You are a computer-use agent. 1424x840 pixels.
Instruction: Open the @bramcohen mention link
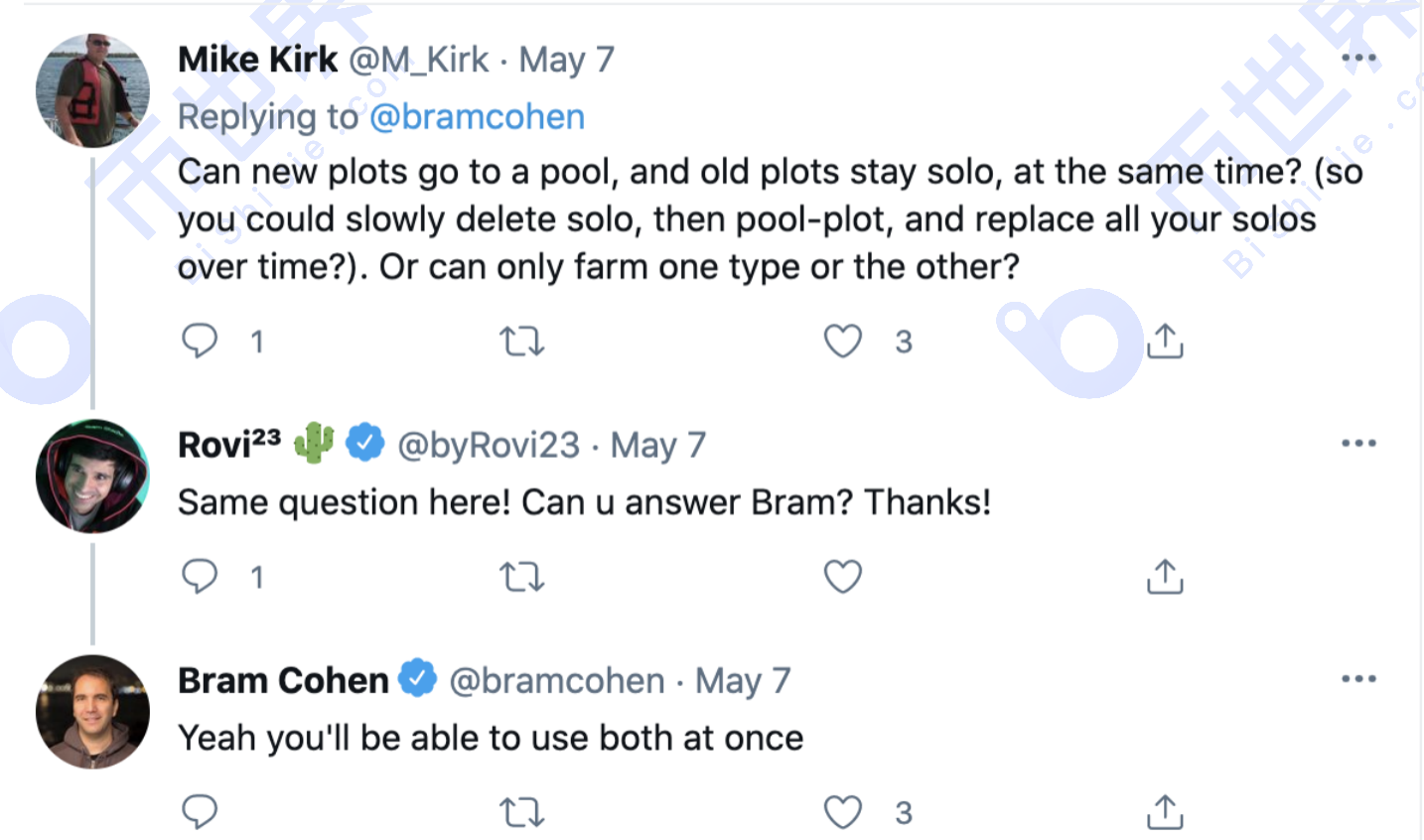pyautogui.click(x=477, y=117)
